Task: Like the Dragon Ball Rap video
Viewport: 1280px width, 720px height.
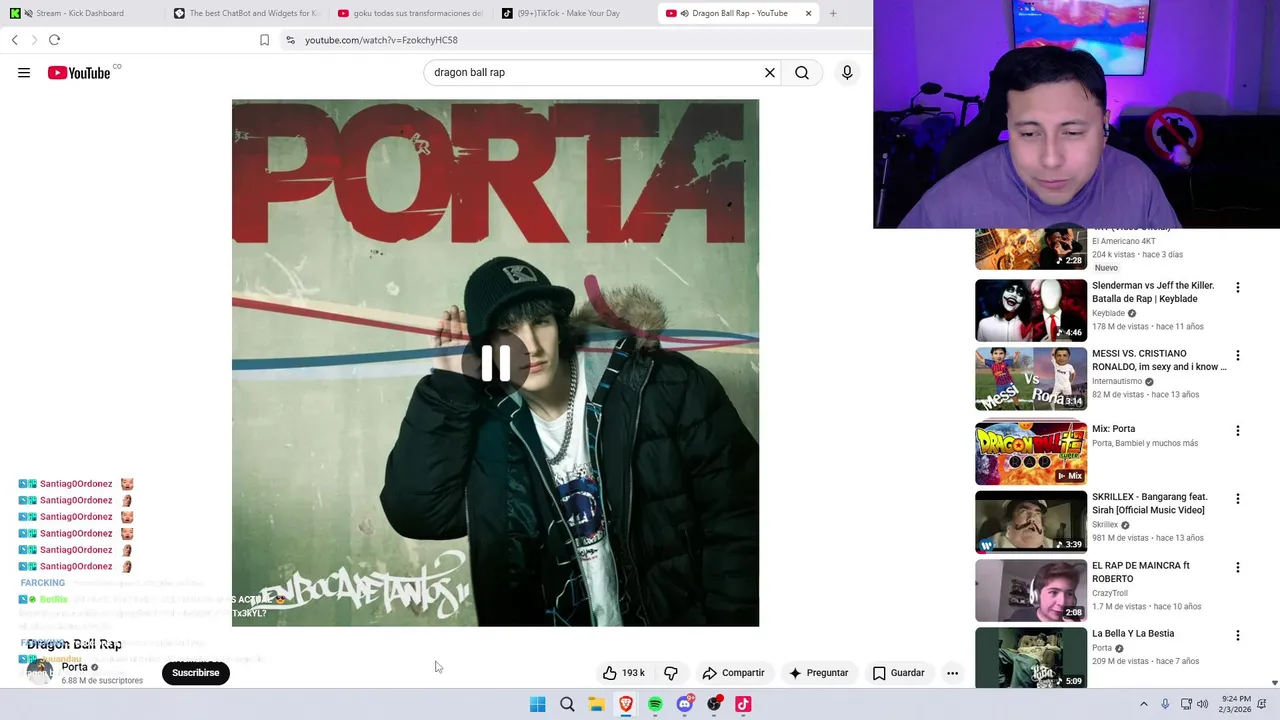Action: [624, 673]
